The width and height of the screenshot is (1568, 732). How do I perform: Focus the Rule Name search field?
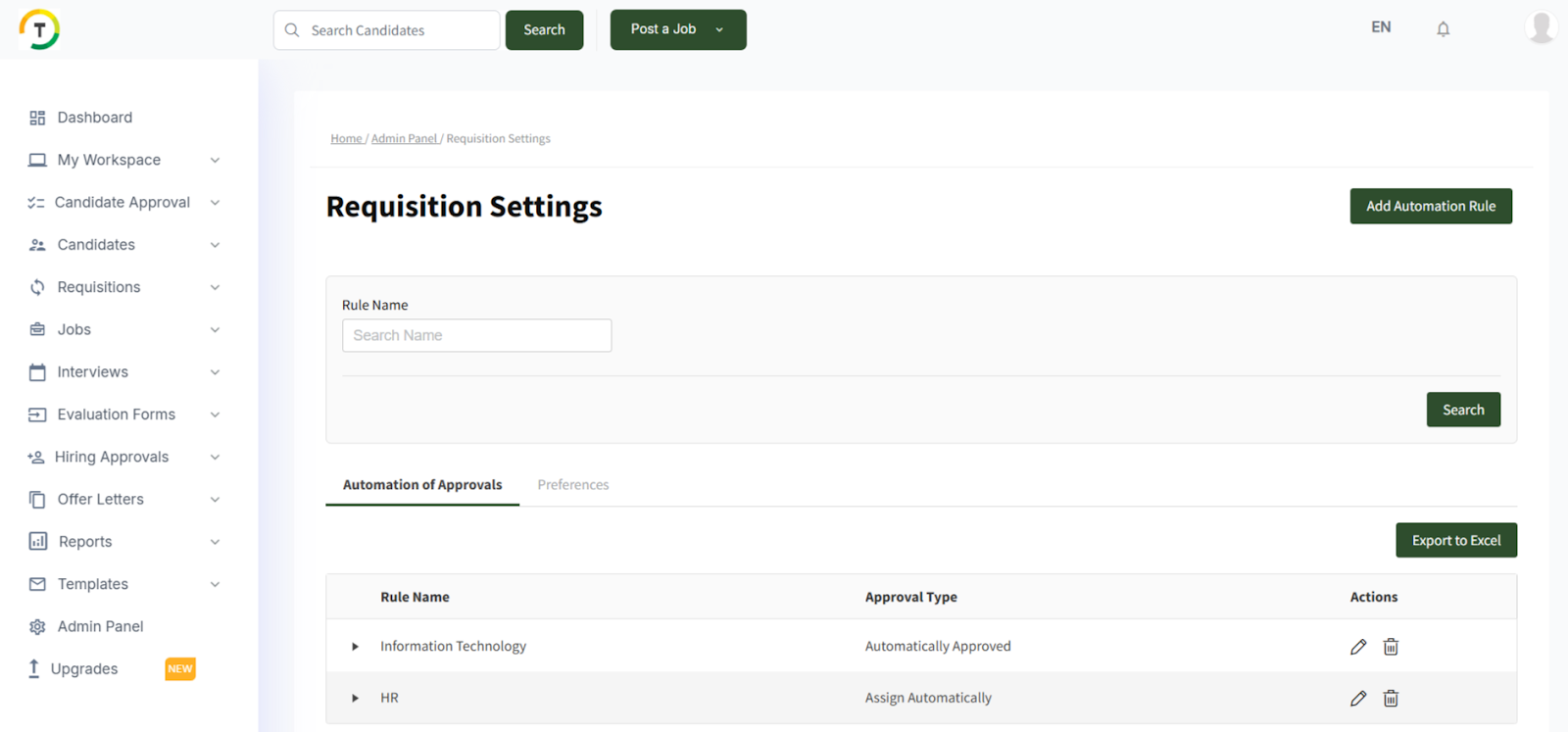point(476,335)
